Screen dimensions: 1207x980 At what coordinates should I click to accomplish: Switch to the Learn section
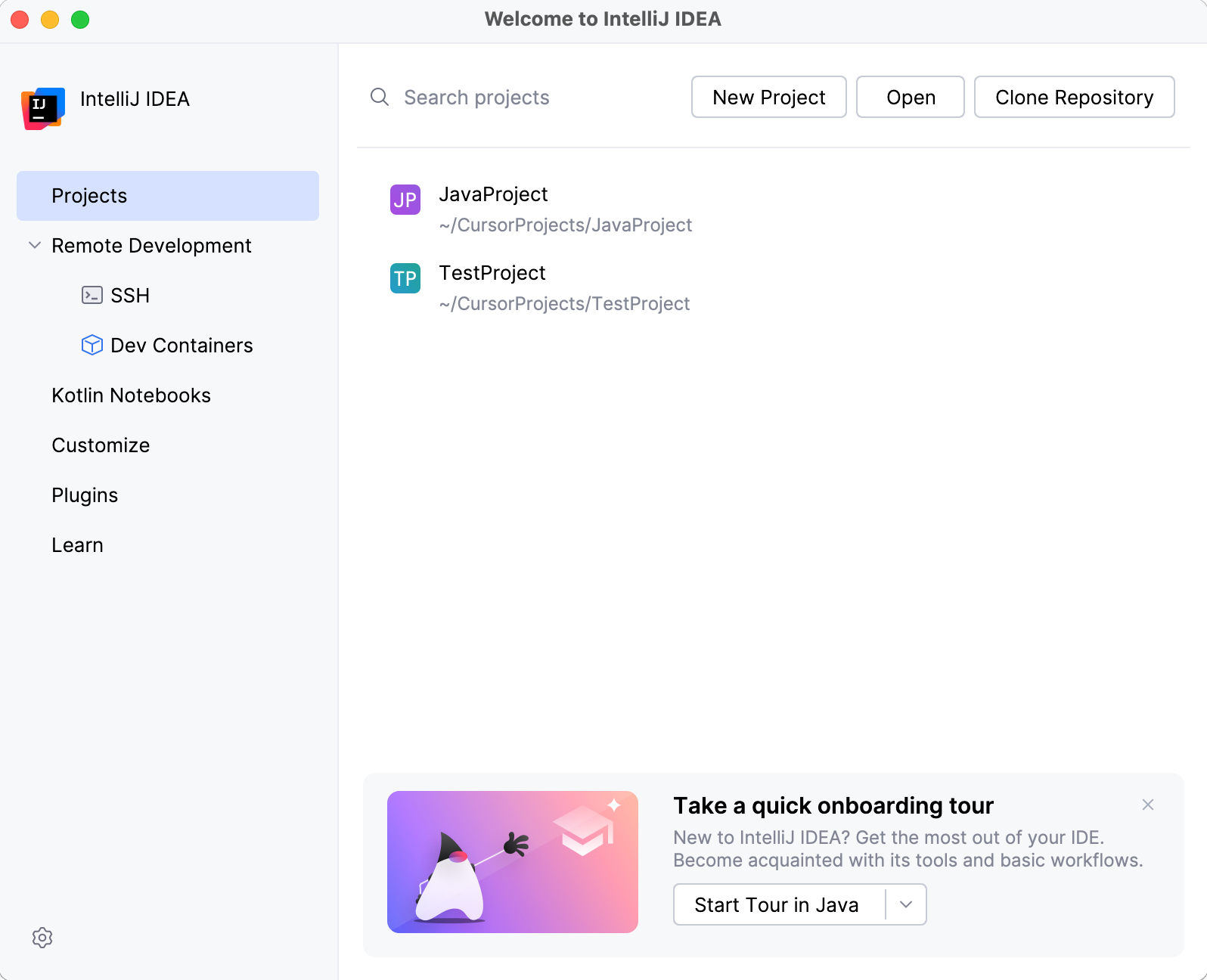click(x=77, y=545)
